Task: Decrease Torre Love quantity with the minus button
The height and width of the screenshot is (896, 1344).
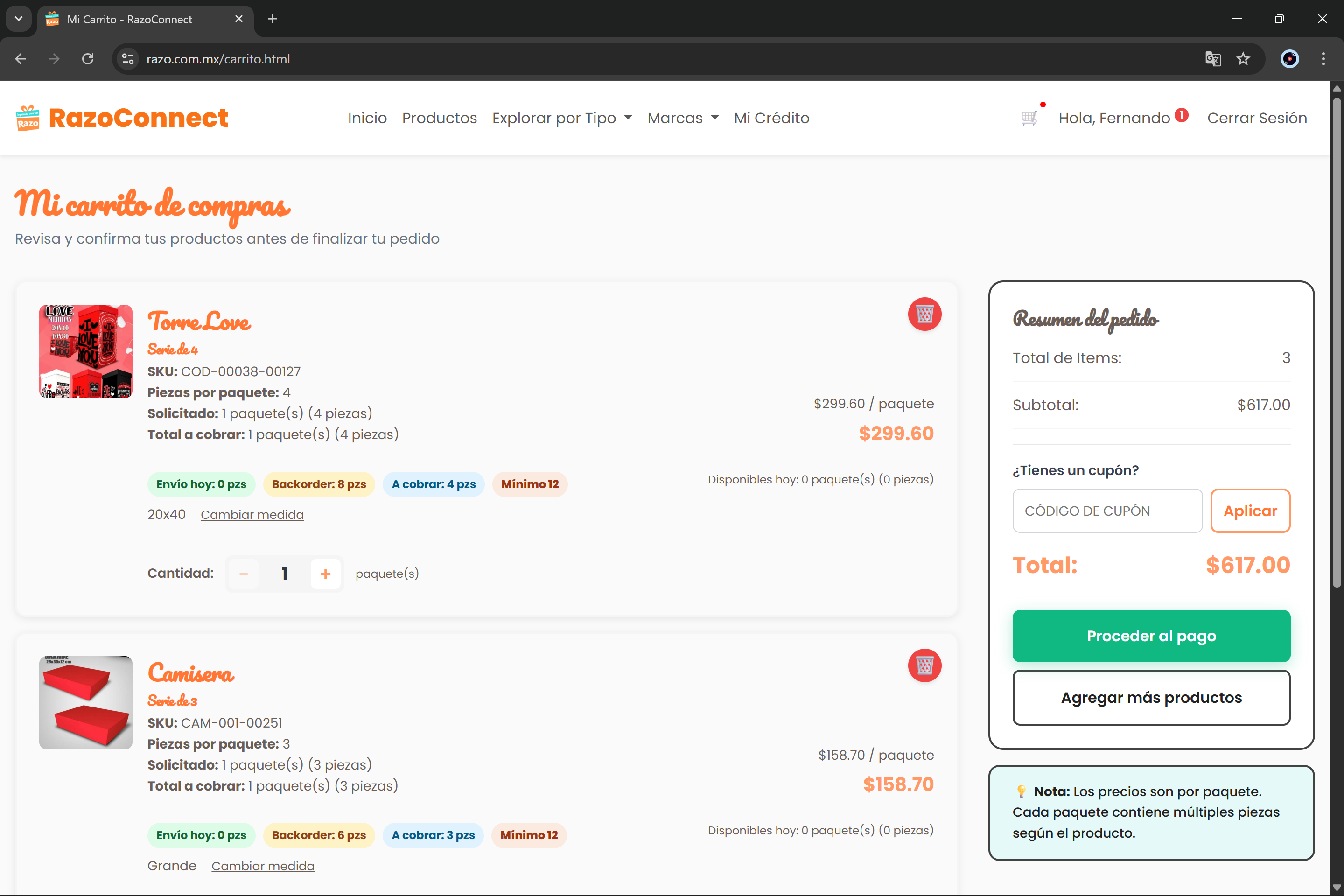Action: tap(244, 573)
